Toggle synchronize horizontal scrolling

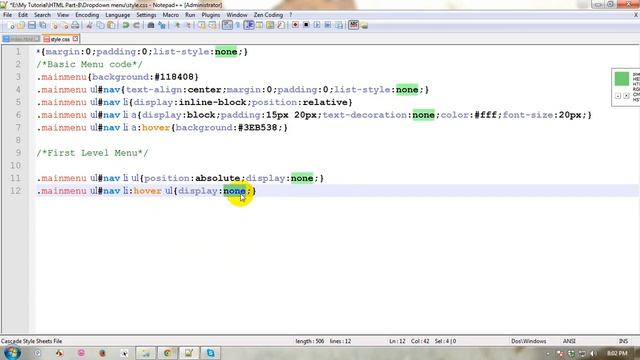coord(212,25)
